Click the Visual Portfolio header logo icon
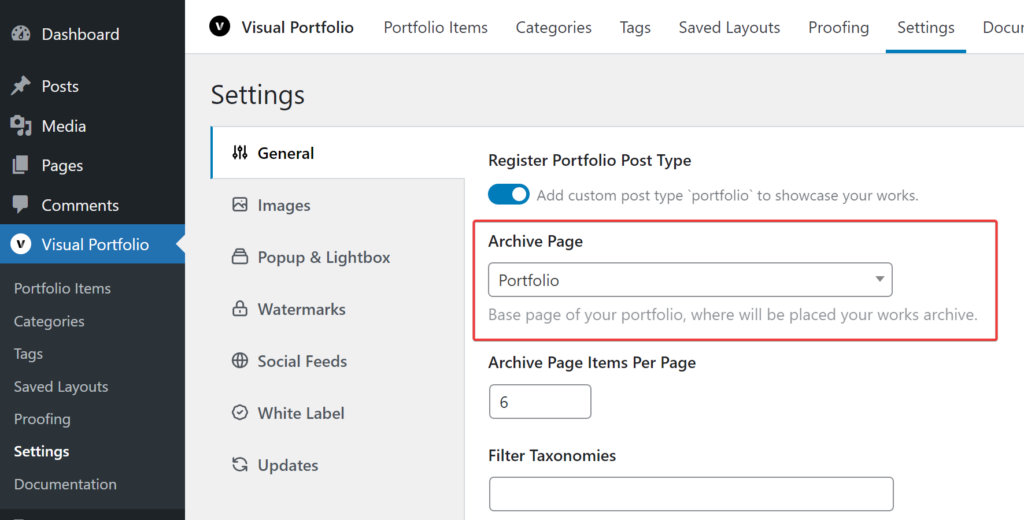Screen dimensions: 1024x520 219,27
